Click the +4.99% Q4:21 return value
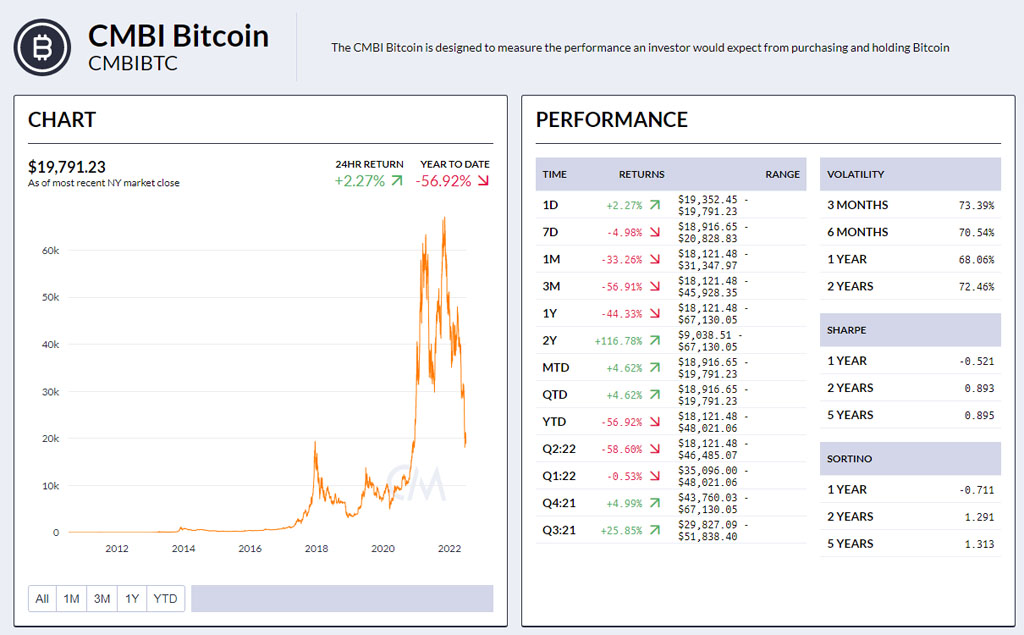The height and width of the screenshot is (635, 1024). coord(624,504)
